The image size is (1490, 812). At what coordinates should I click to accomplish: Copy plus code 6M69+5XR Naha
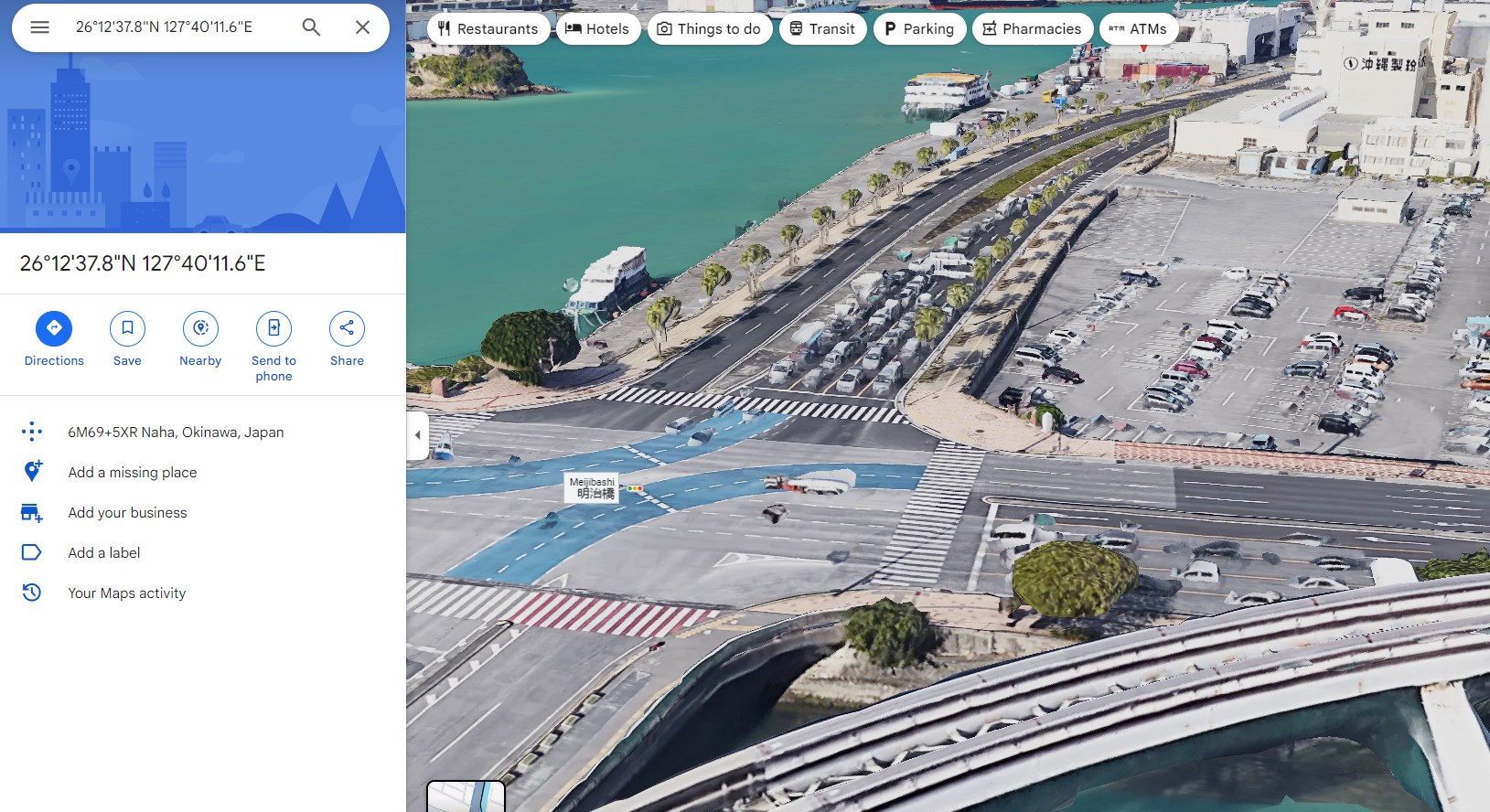176,432
